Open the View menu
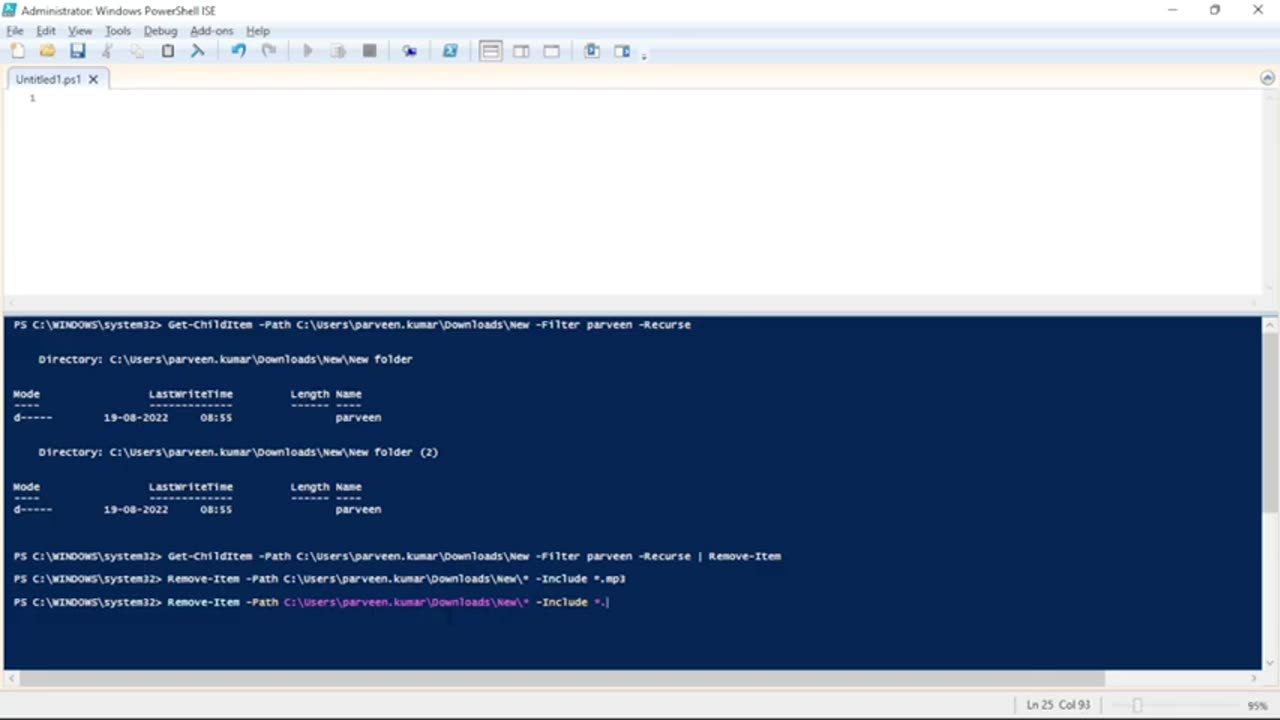The height and width of the screenshot is (720, 1280). coord(80,31)
